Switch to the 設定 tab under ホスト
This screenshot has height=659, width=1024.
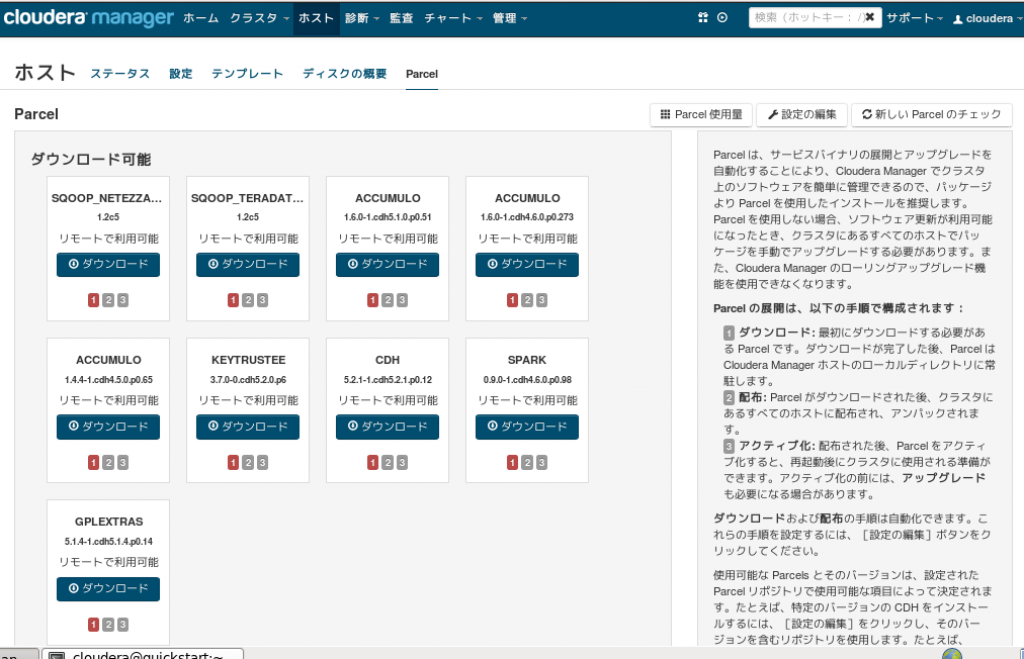[181, 74]
